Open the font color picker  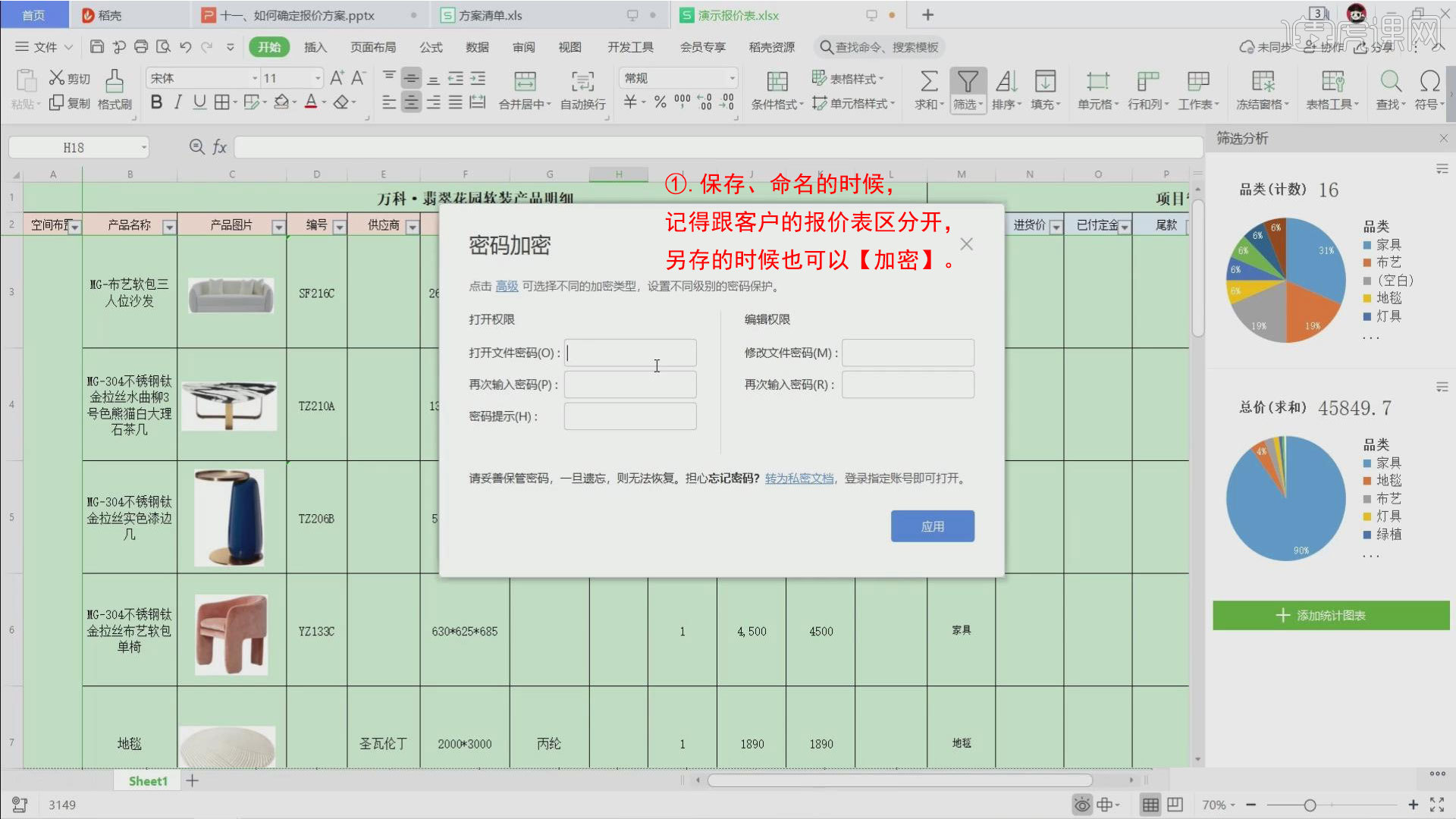point(311,102)
